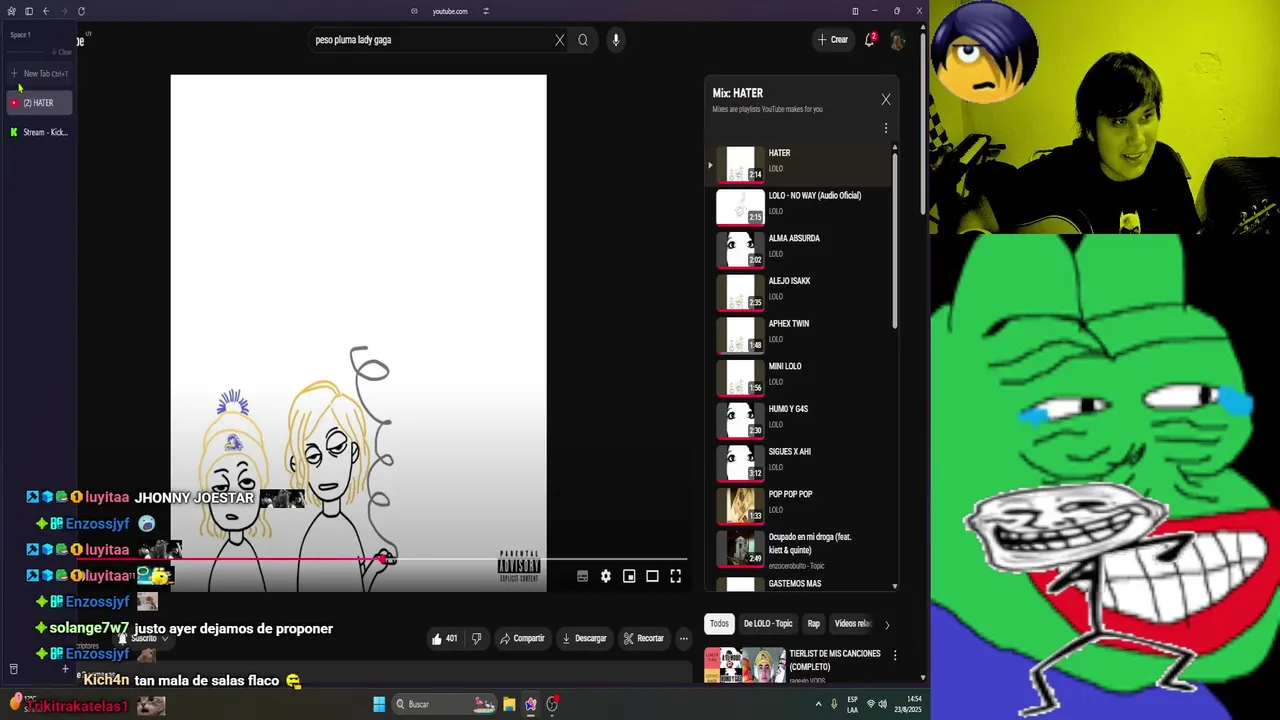Focus the YouTube search input field
The height and width of the screenshot is (720, 1280).
click(430, 40)
